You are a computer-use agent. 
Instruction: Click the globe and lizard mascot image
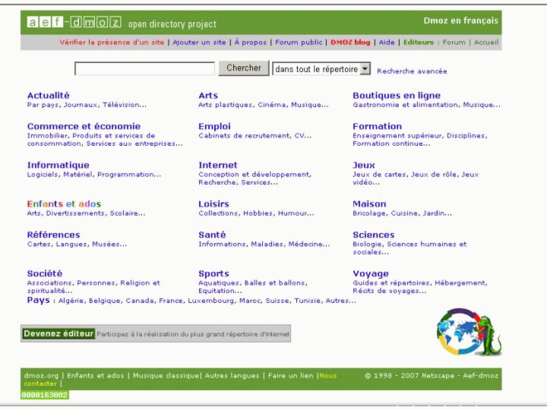pyautogui.click(x=469, y=332)
